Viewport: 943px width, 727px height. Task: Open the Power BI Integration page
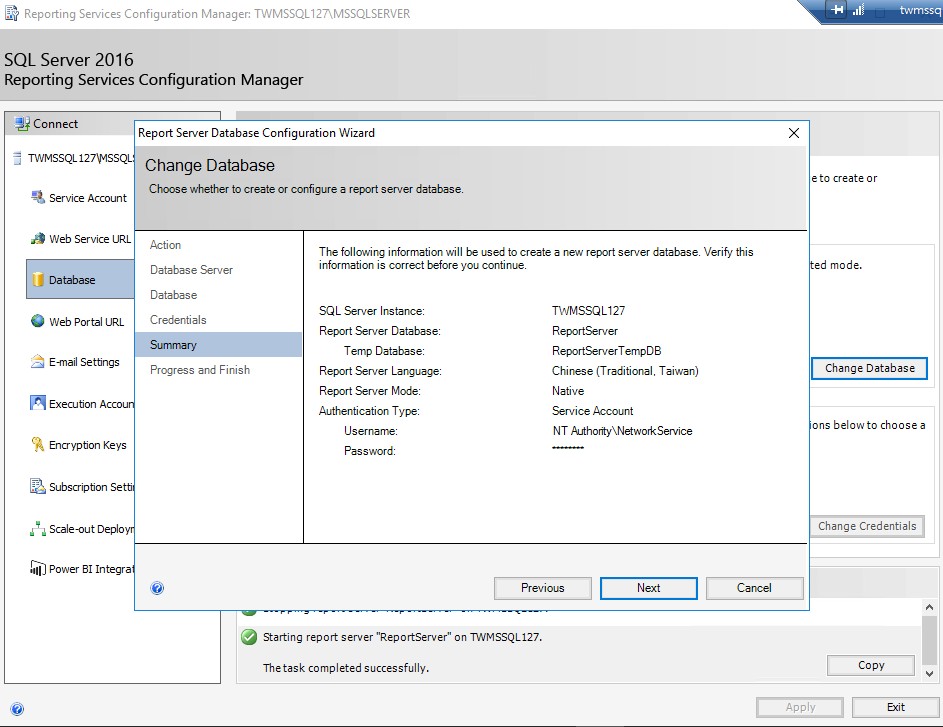91,569
